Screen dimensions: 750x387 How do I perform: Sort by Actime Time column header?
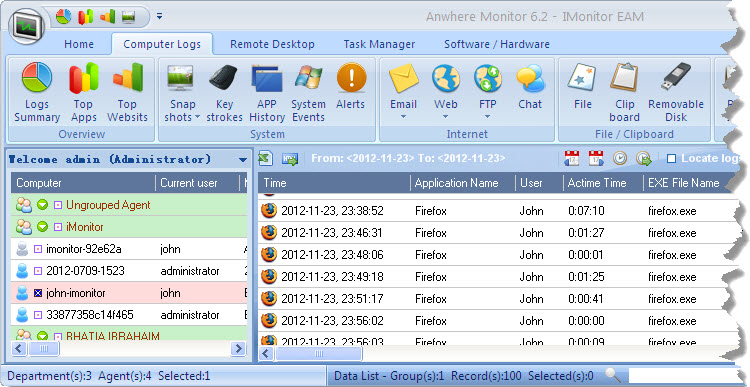[602, 183]
